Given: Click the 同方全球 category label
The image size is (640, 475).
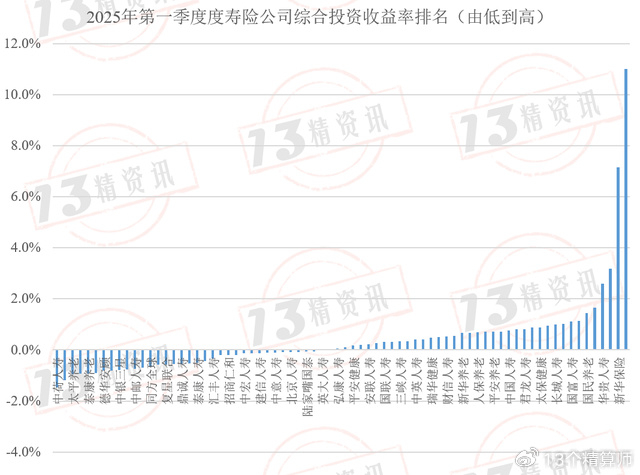Looking at the screenshot, I should pos(152,381).
